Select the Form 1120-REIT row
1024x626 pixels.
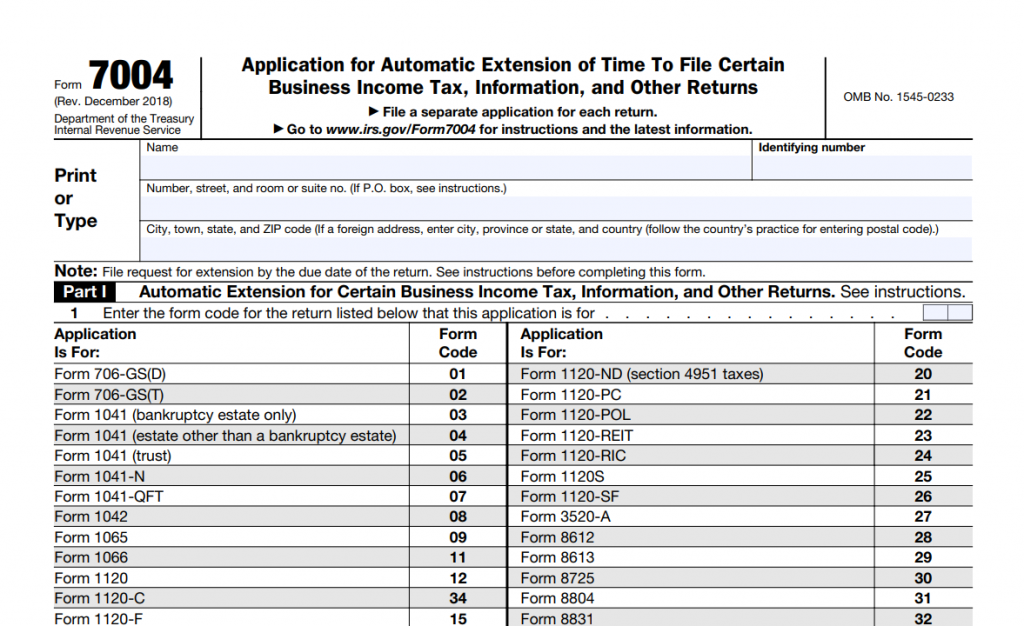(x=555, y=435)
